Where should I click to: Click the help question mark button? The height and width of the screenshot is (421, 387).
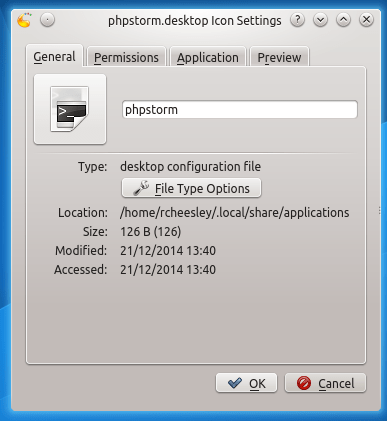[297, 20]
